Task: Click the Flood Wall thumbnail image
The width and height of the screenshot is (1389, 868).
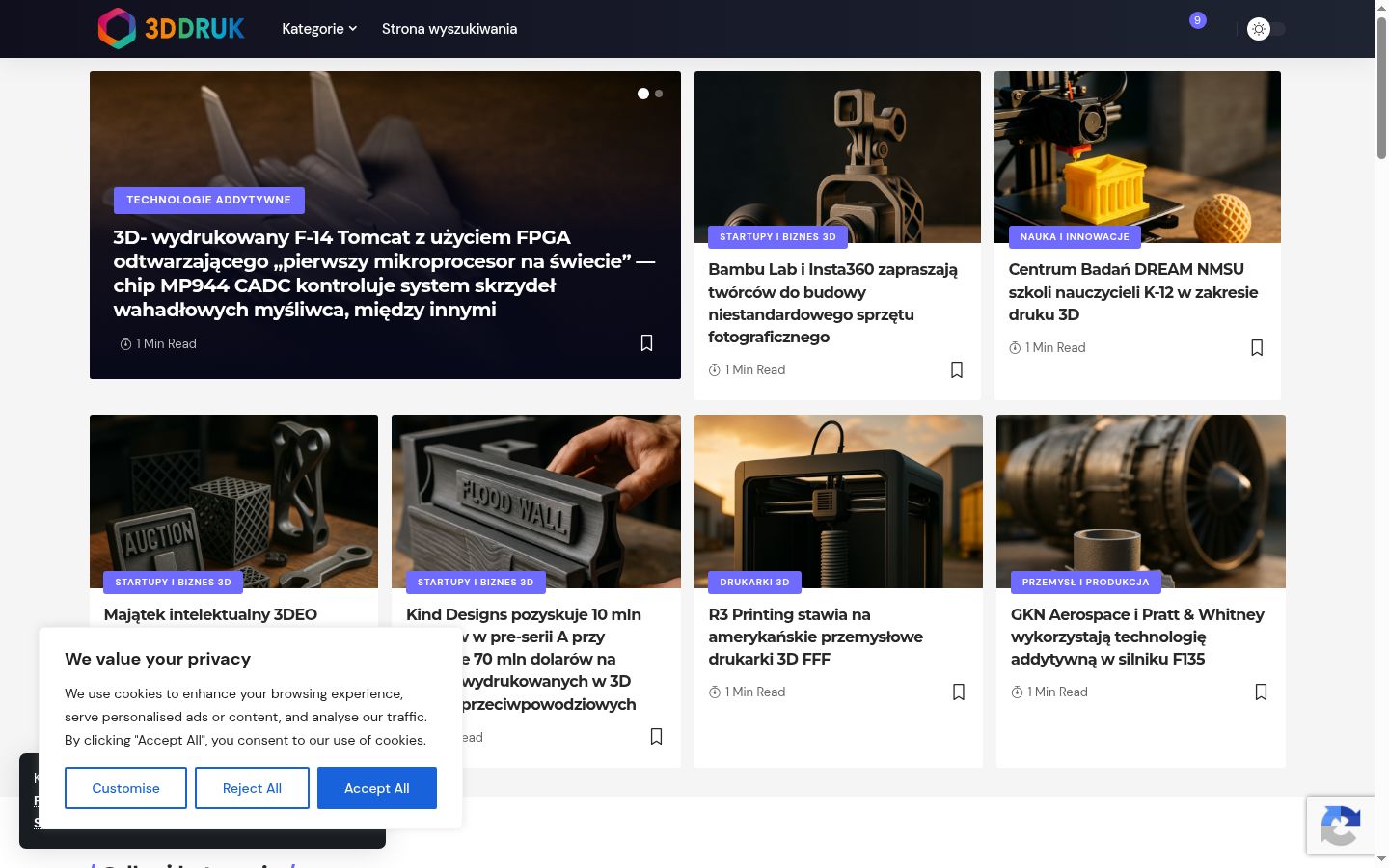Action: pyautogui.click(x=536, y=502)
